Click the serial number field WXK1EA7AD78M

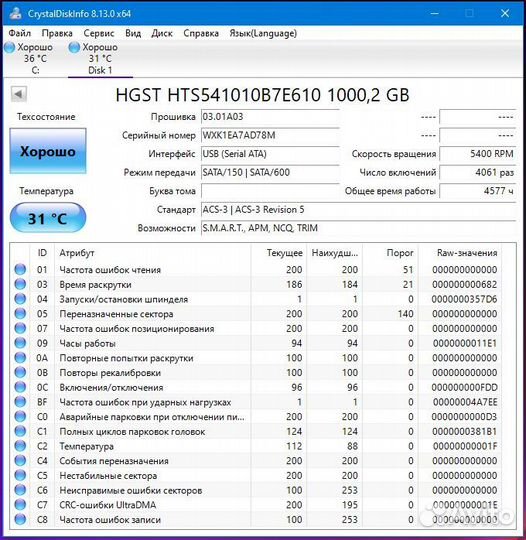click(270, 135)
